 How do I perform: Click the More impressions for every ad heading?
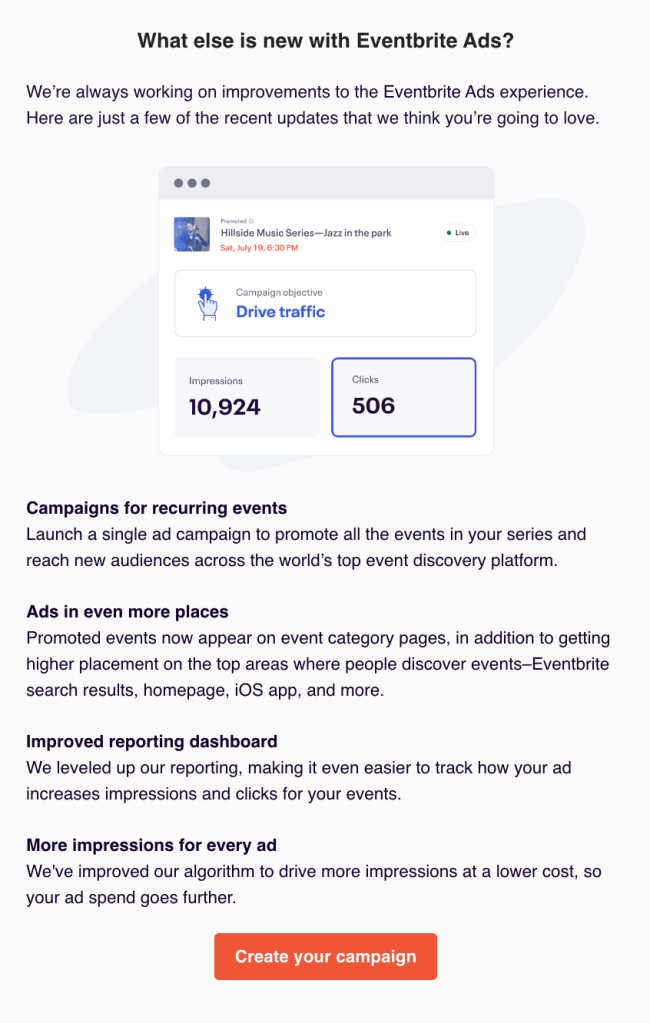click(151, 846)
